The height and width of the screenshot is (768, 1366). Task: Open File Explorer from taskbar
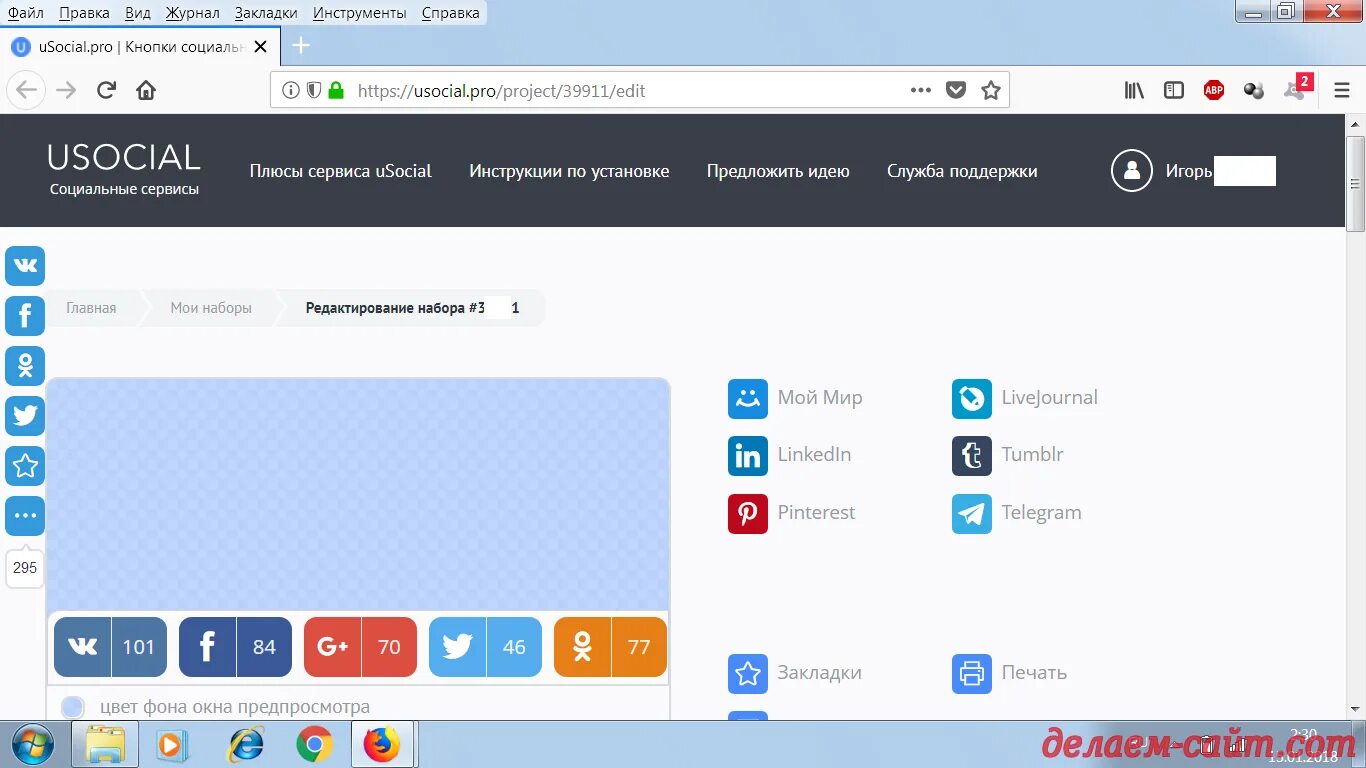click(105, 745)
